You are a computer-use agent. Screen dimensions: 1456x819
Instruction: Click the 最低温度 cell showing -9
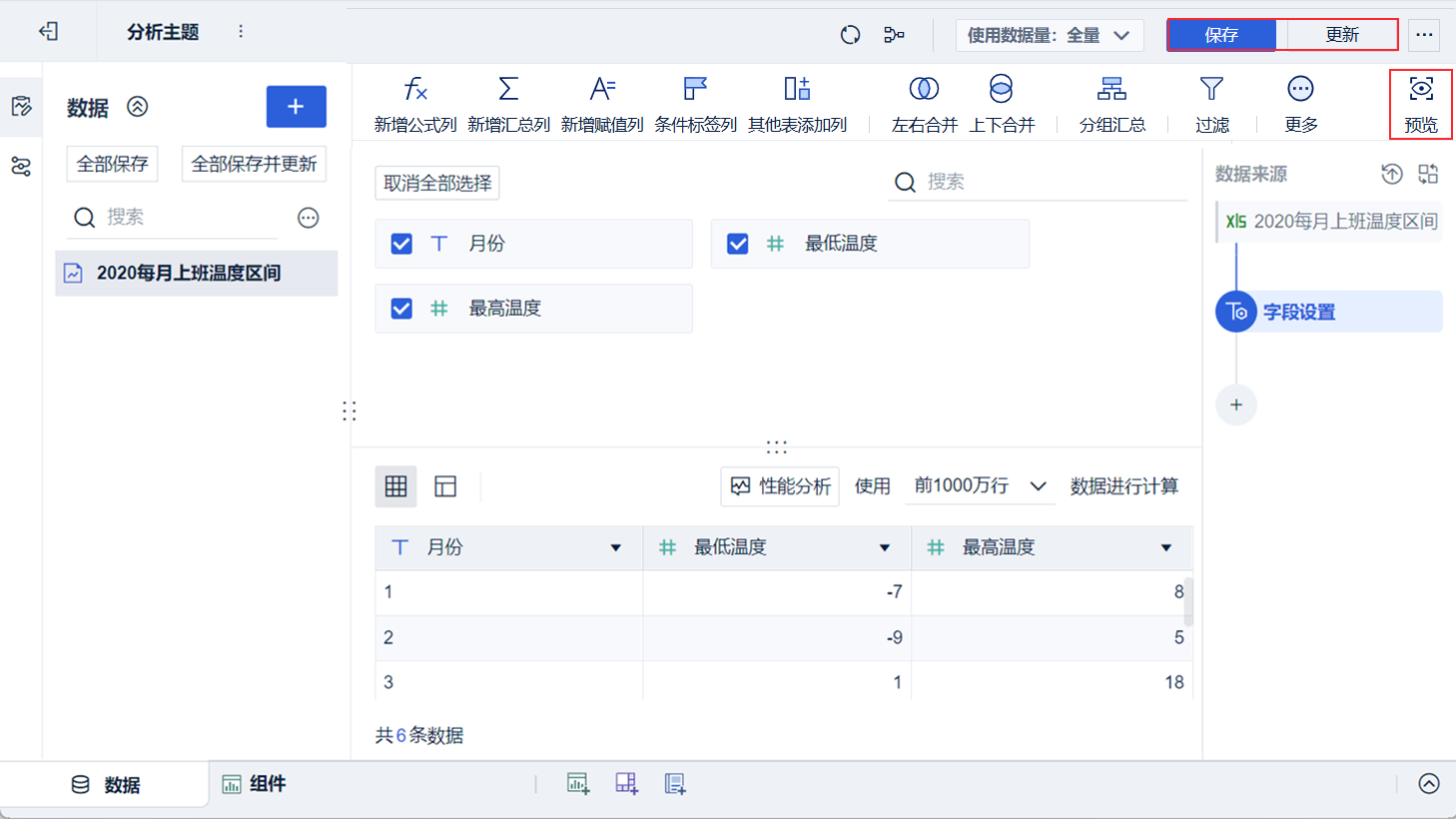[x=777, y=637]
